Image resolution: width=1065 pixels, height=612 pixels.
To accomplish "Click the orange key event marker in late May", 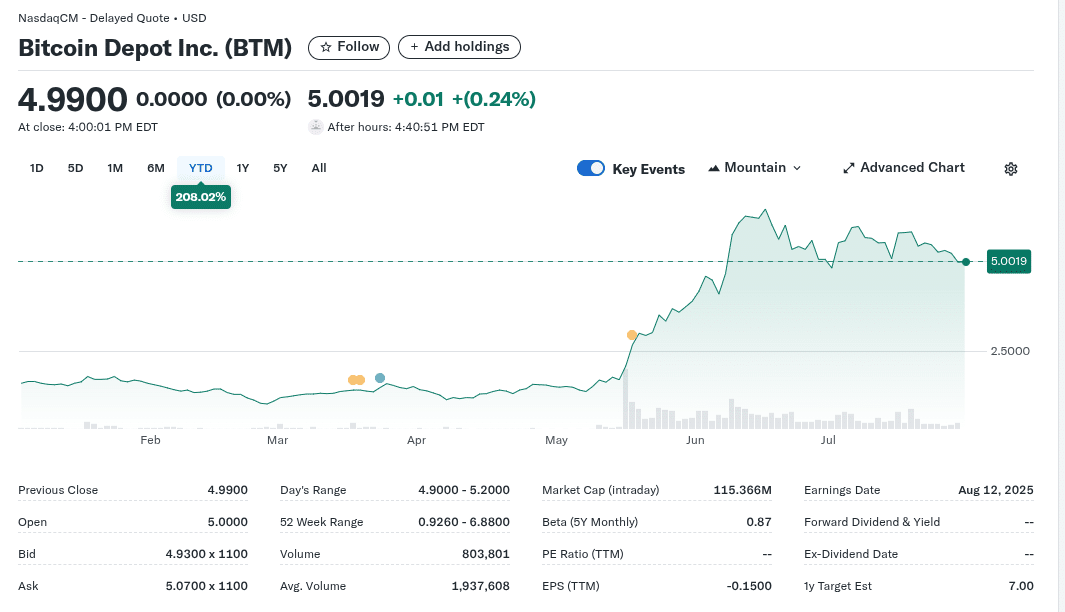I will [x=632, y=335].
